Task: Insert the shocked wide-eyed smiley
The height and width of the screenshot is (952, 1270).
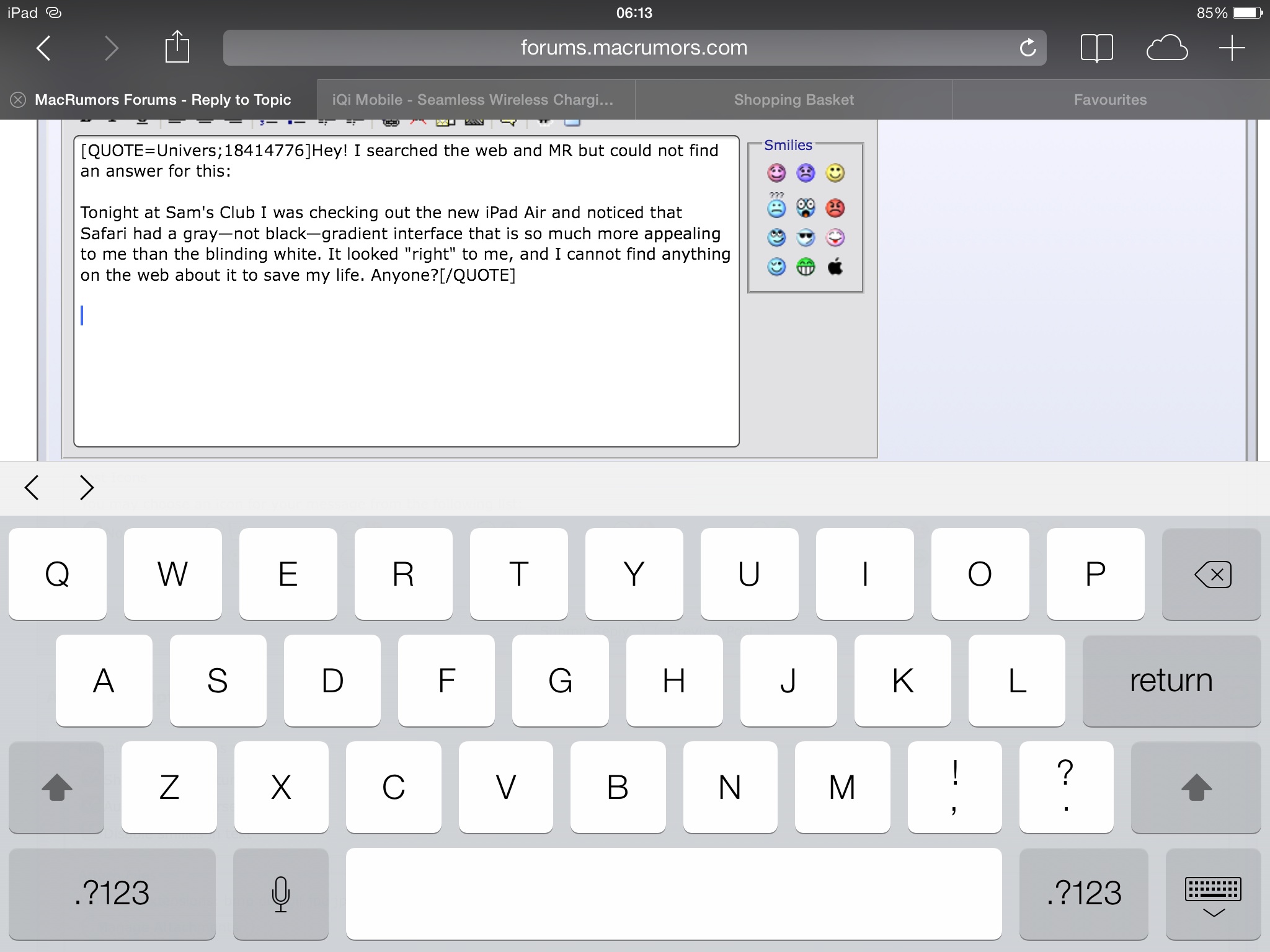Action: [x=806, y=208]
